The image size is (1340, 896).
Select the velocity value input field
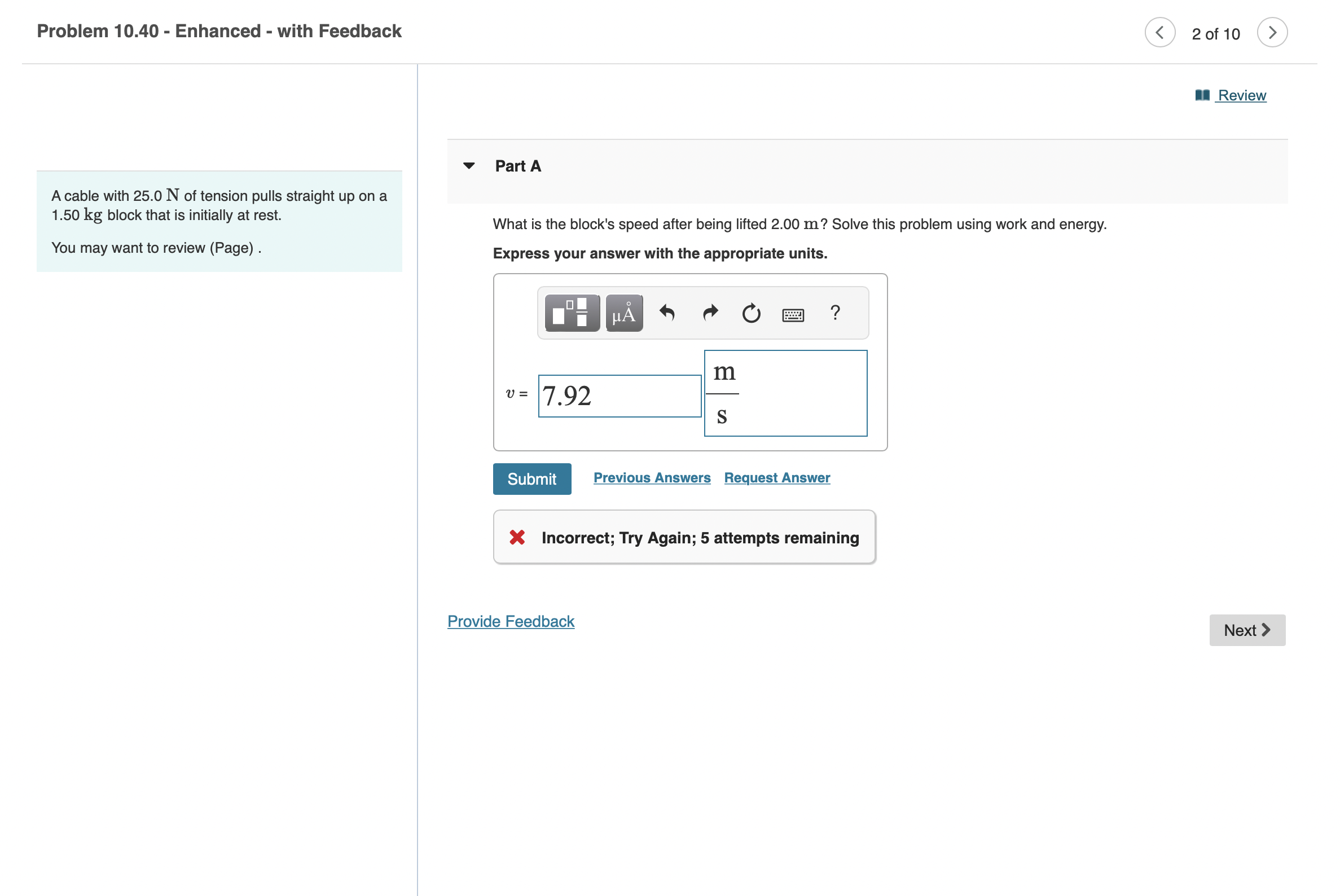coord(620,396)
